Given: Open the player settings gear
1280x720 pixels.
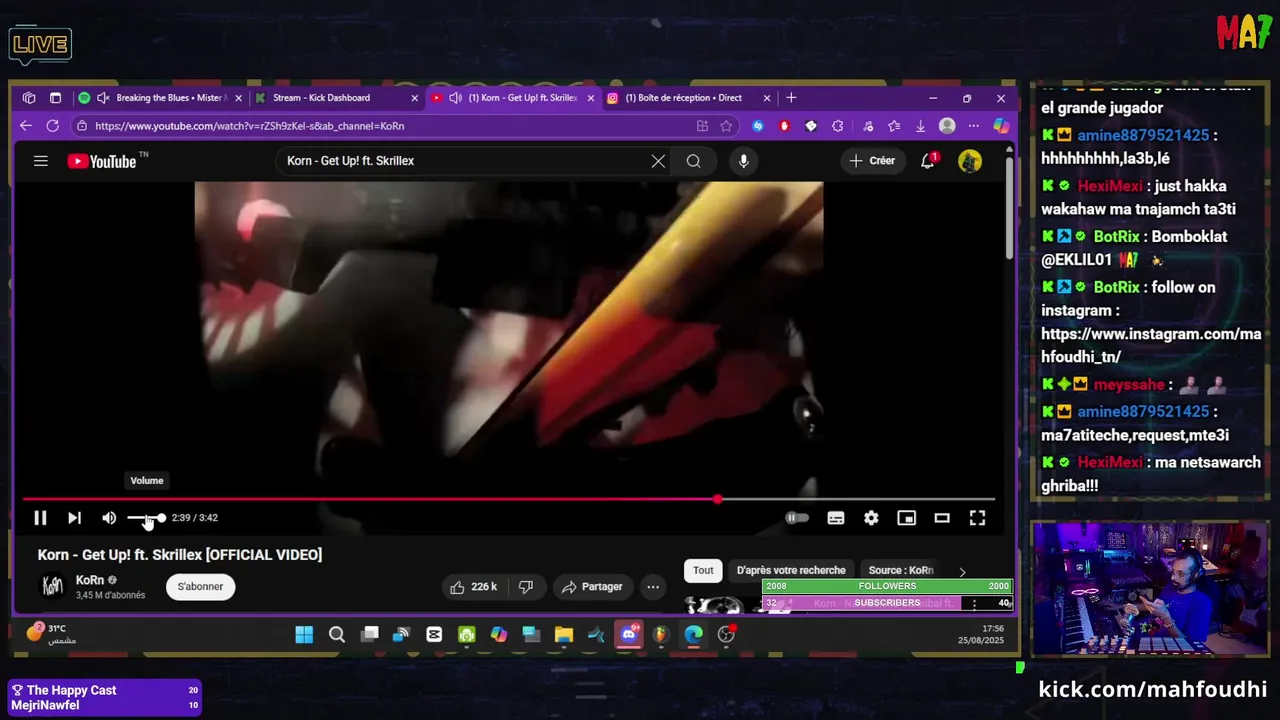Looking at the screenshot, I should 871,518.
